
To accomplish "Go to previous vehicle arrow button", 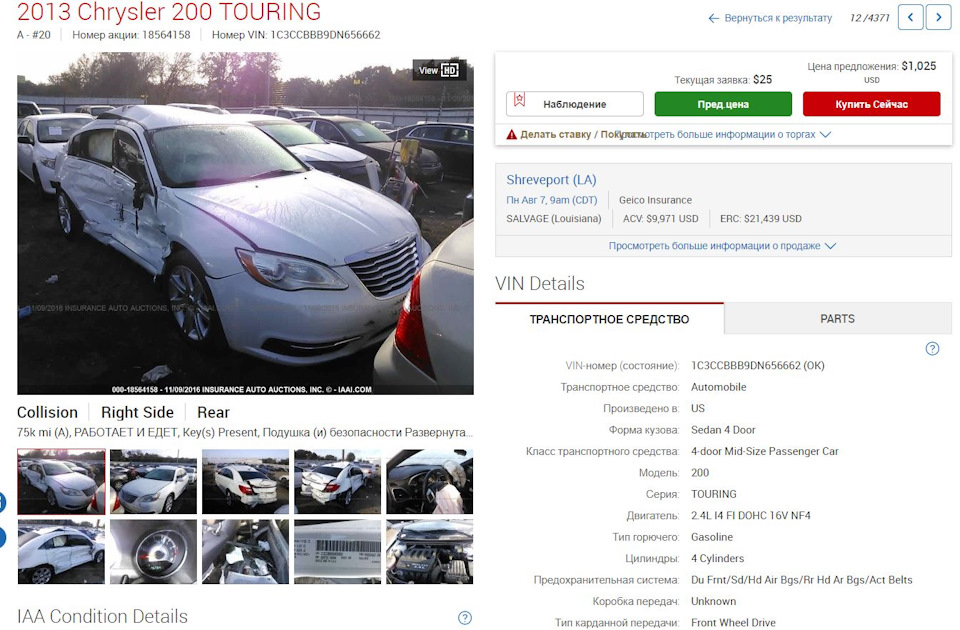I will [910, 17].
